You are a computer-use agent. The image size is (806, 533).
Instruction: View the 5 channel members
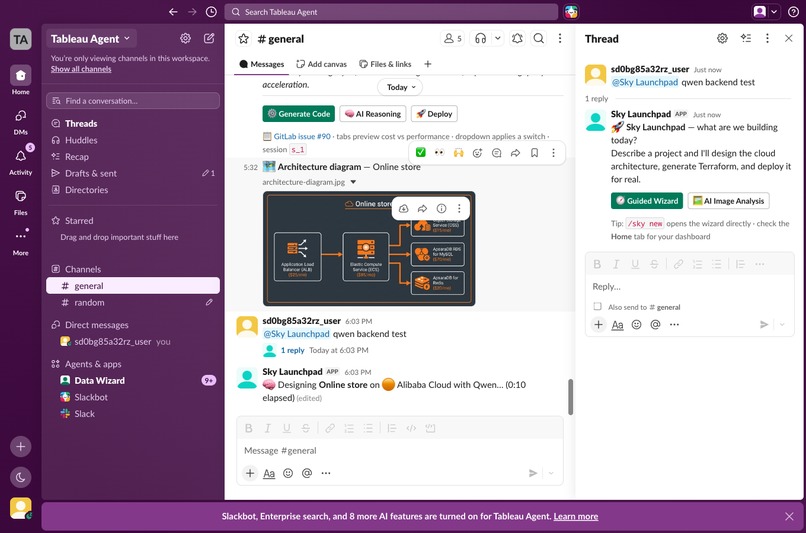(x=453, y=39)
